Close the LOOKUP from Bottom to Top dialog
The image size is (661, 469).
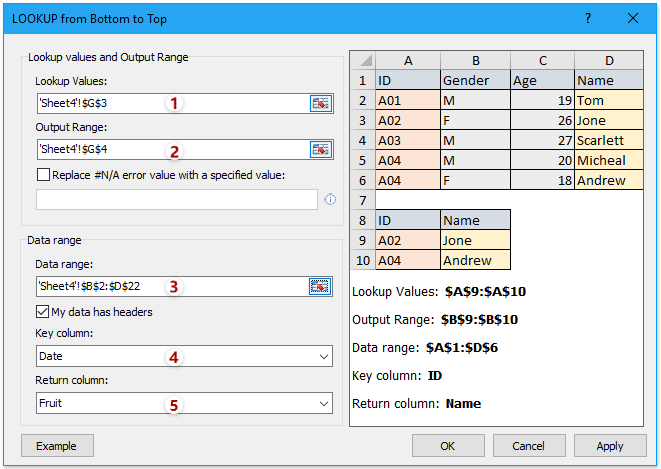pos(632,18)
